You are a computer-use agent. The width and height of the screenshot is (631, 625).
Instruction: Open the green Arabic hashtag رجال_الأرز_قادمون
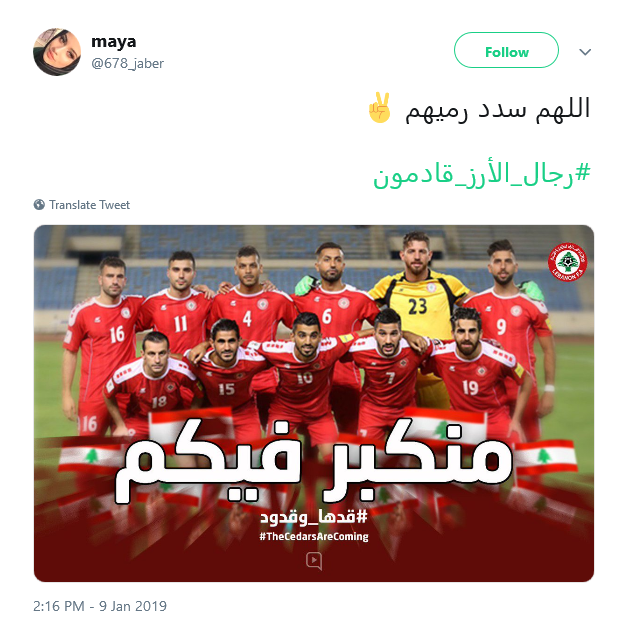(x=482, y=175)
